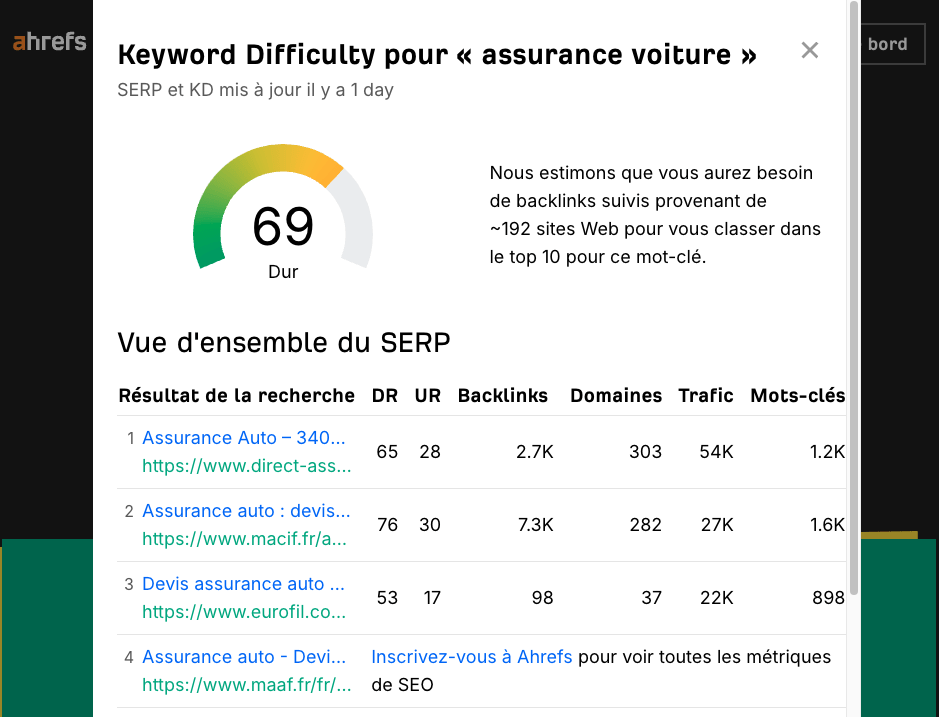The width and height of the screenshot is (939, 717).
Task: Open the eurofil URL link
Action: (246, 612)
